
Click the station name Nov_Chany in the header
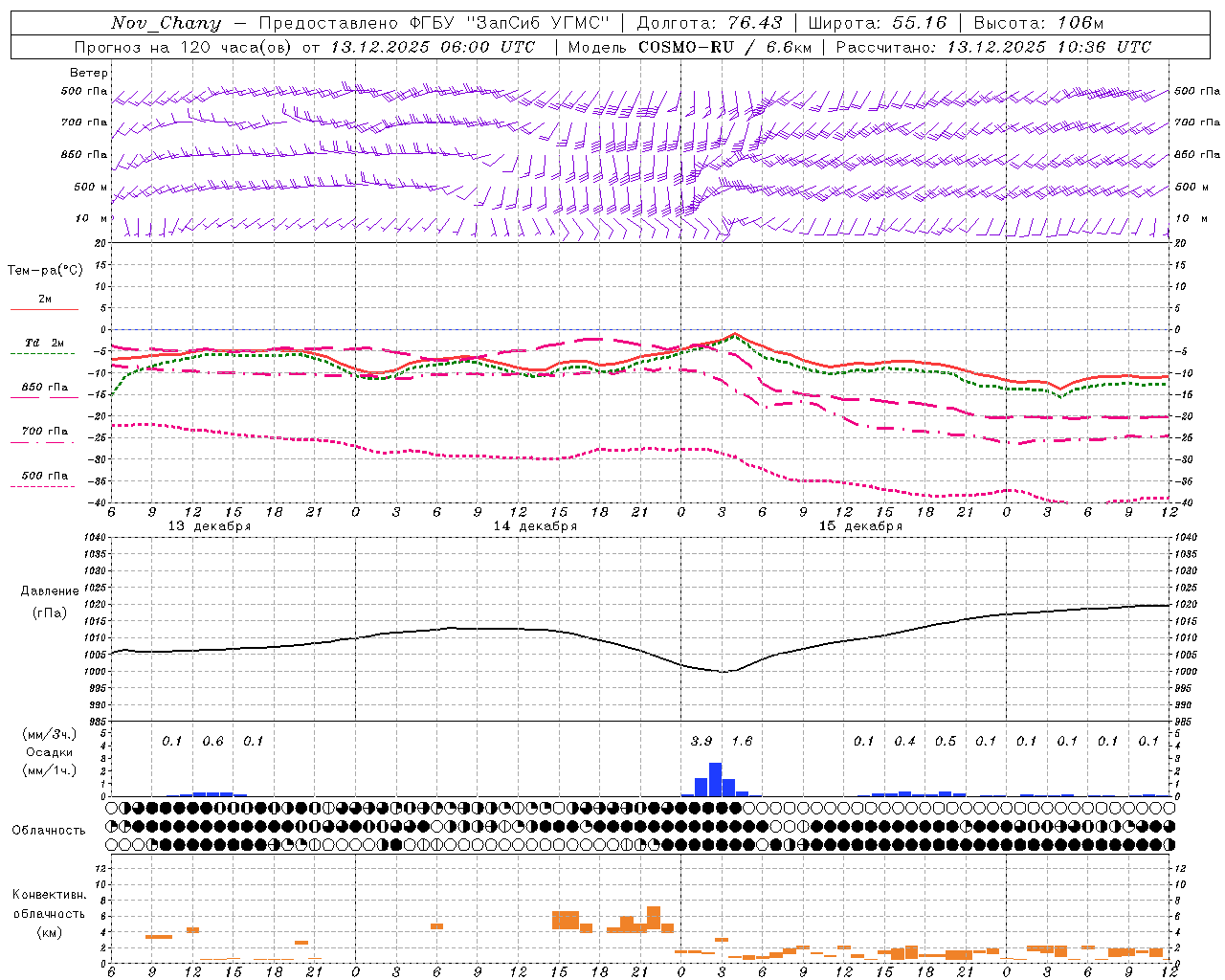coord(166,23)
